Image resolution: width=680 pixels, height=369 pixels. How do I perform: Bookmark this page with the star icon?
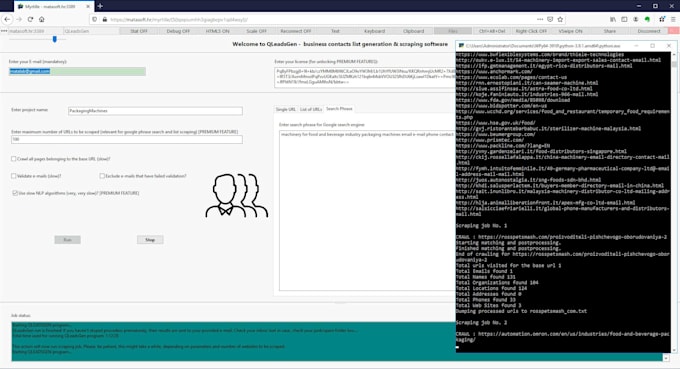coord(560,20)
